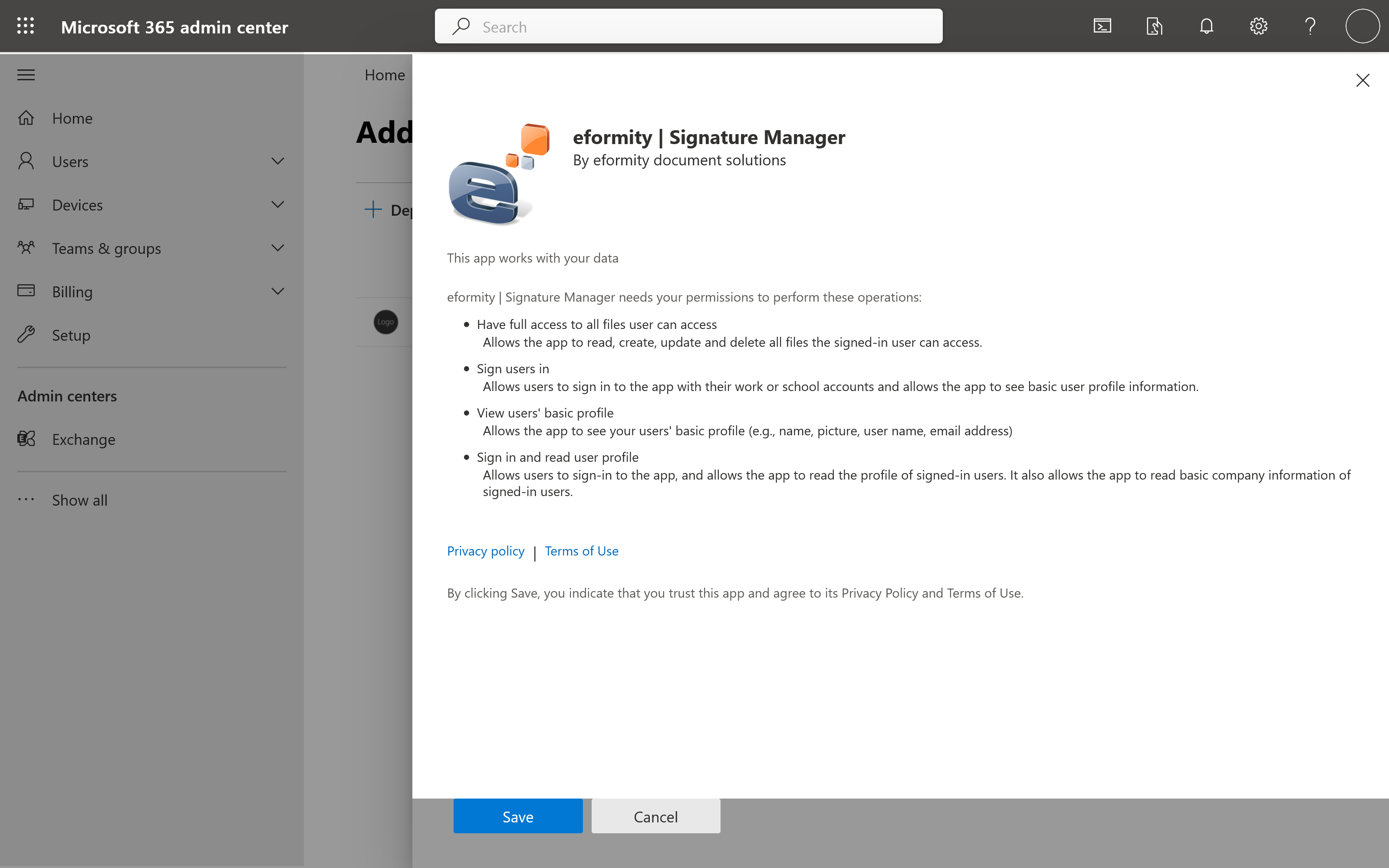
Task: Open Cloud Shell terminal icon
Action: pos(1102,26)
